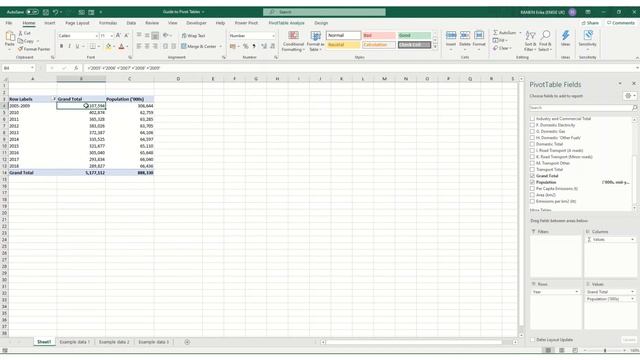Toggle italic formatting

[69, 47]
